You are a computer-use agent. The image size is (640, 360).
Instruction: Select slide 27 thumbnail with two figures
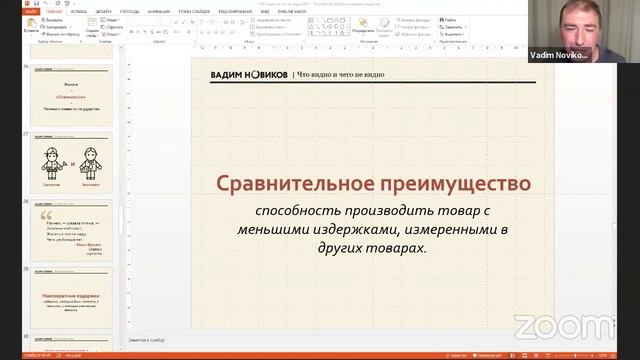point(71,163)
